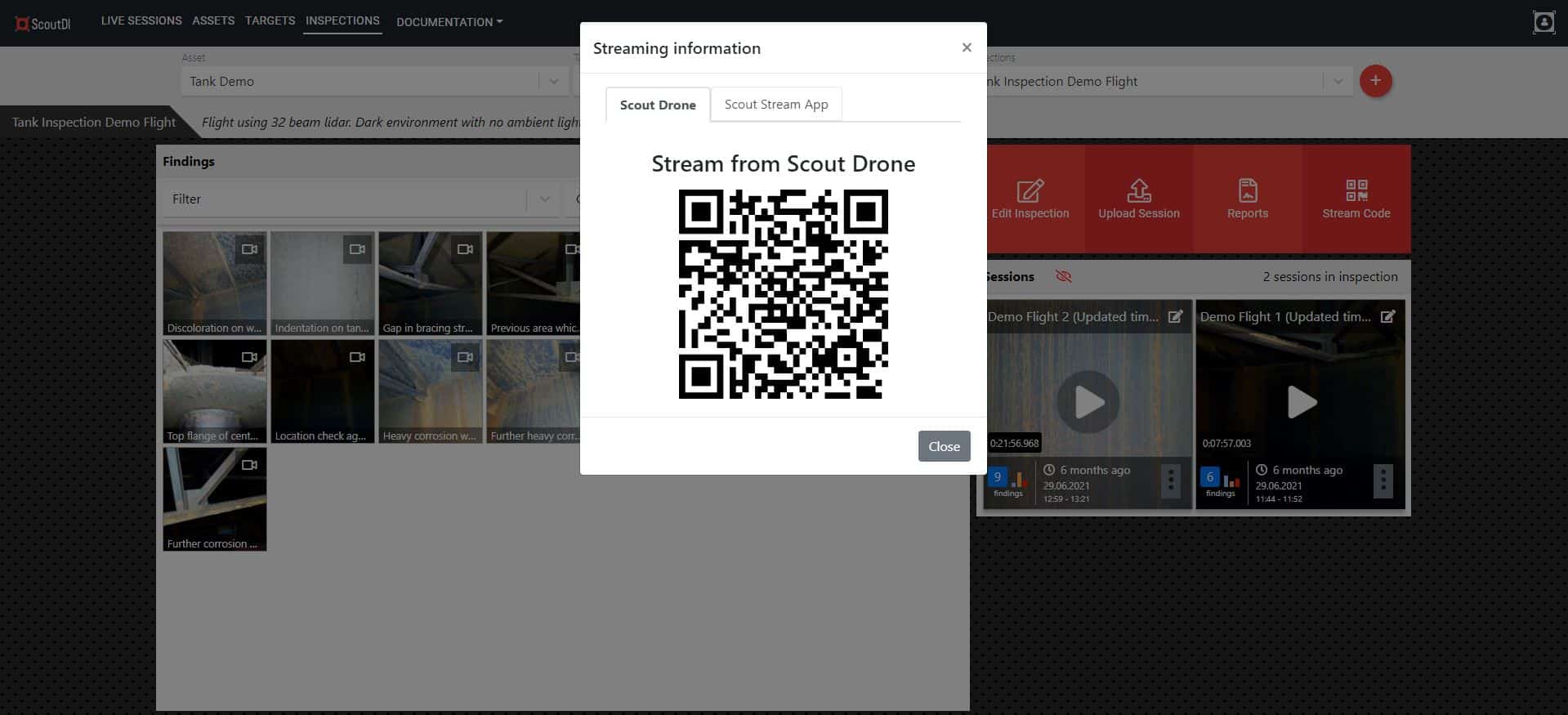The width and height of the screenshot is (1568, 715).
Task: Expand the Asset dropdown chevron
Action: (553, 81)
